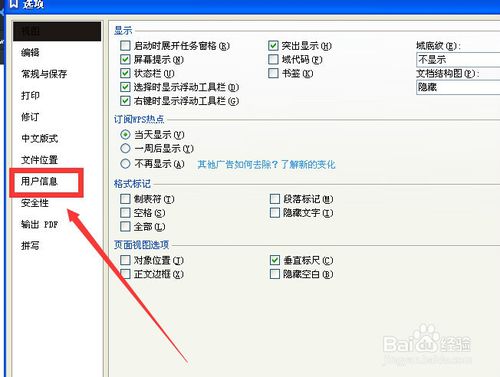Open the 域底纹 dropdown showing 不显示
The height and width of the screenshot is (377, 500).
tap(458, 60)
